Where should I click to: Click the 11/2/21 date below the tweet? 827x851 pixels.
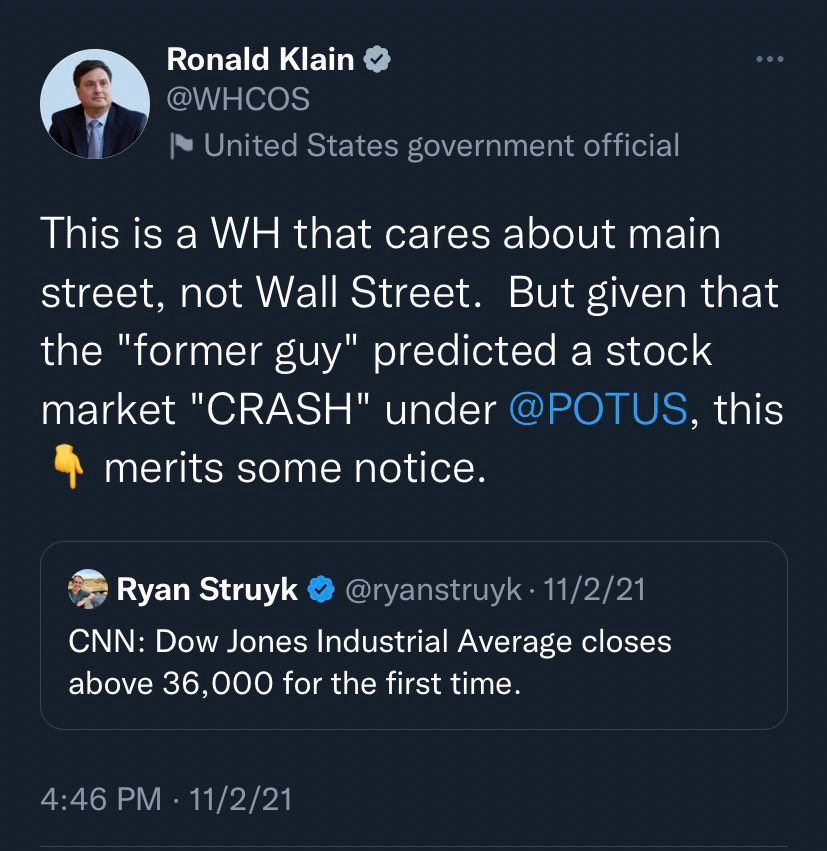pos(240,799)
